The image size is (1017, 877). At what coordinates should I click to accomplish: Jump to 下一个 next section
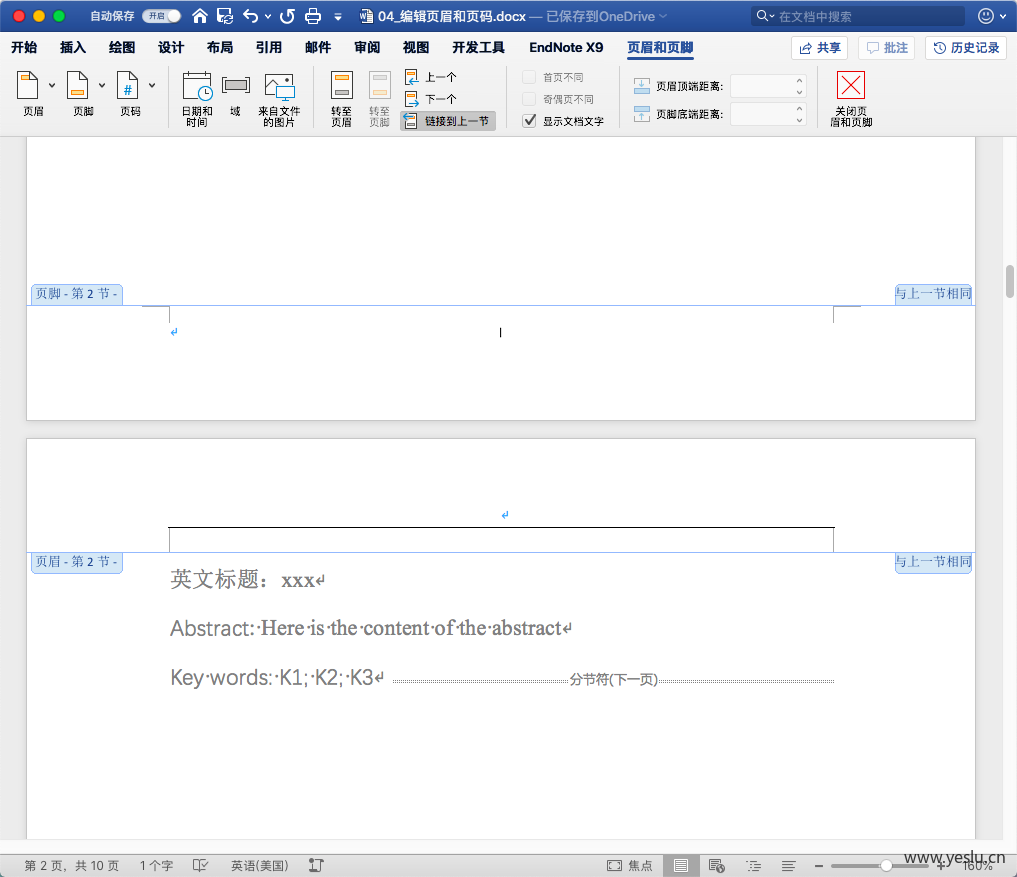point(431,99)
